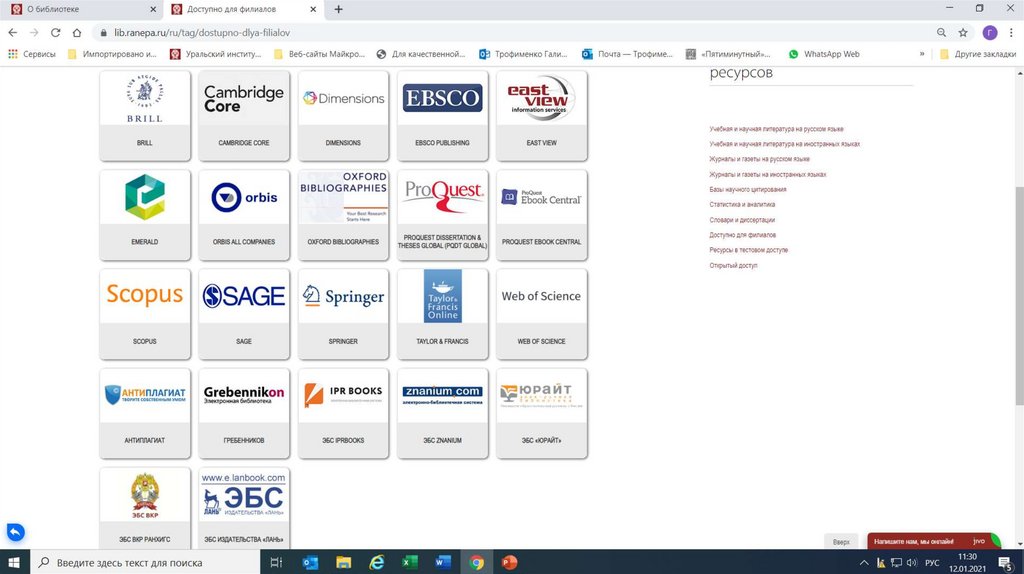Viewport: 1024px width, 574px height.
Task: Open link Ресурсы в тестовом доступе
Action: (x=748, y=250)
